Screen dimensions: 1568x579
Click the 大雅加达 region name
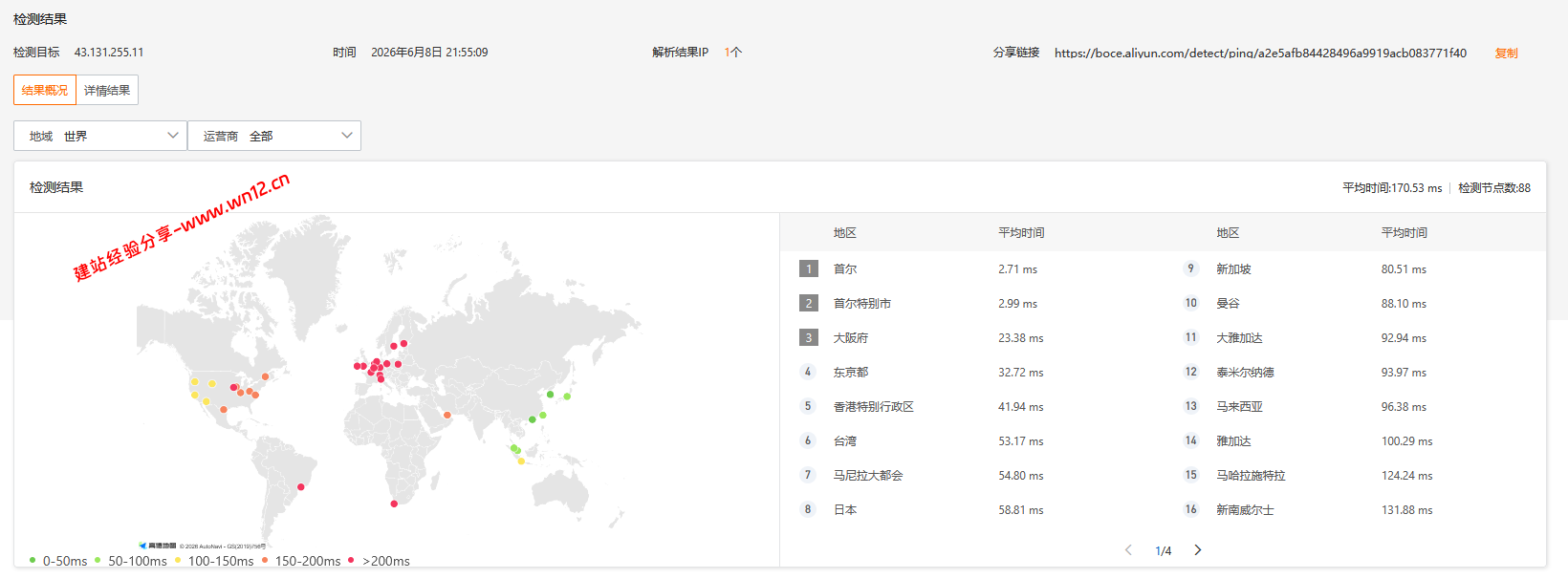(1239, 337)
